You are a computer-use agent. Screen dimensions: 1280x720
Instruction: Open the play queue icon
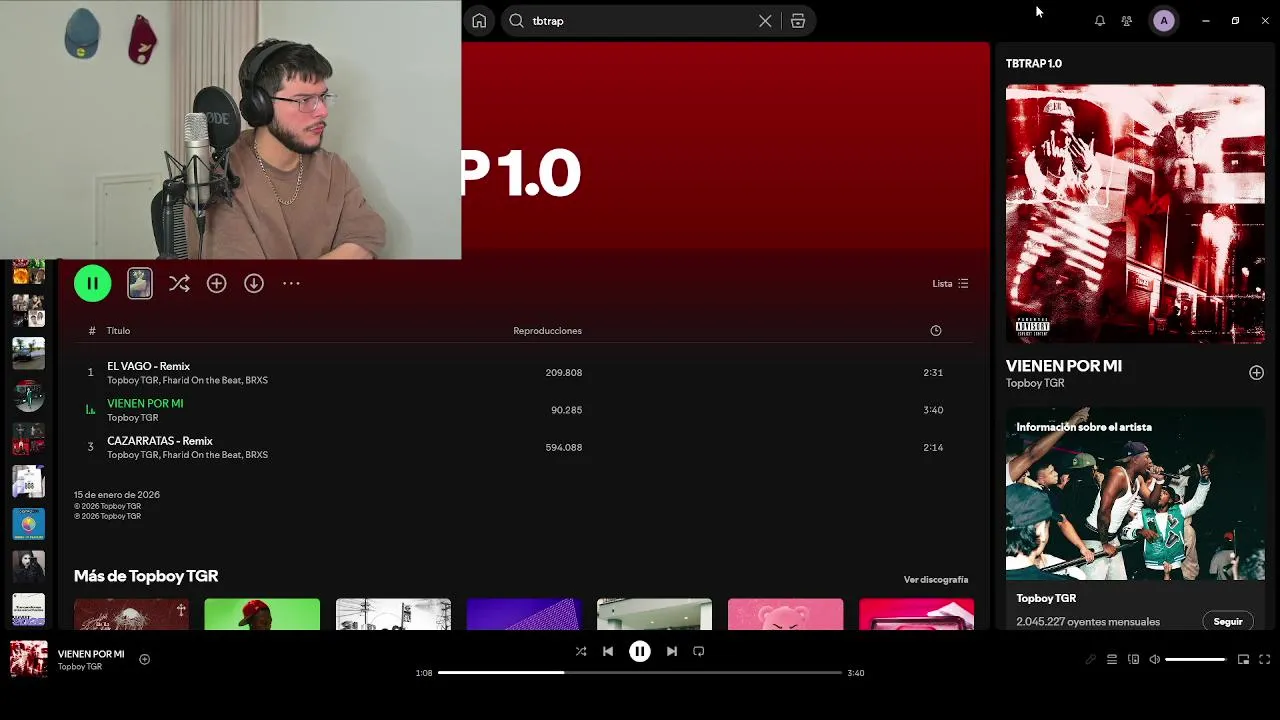coord(1112,660)
